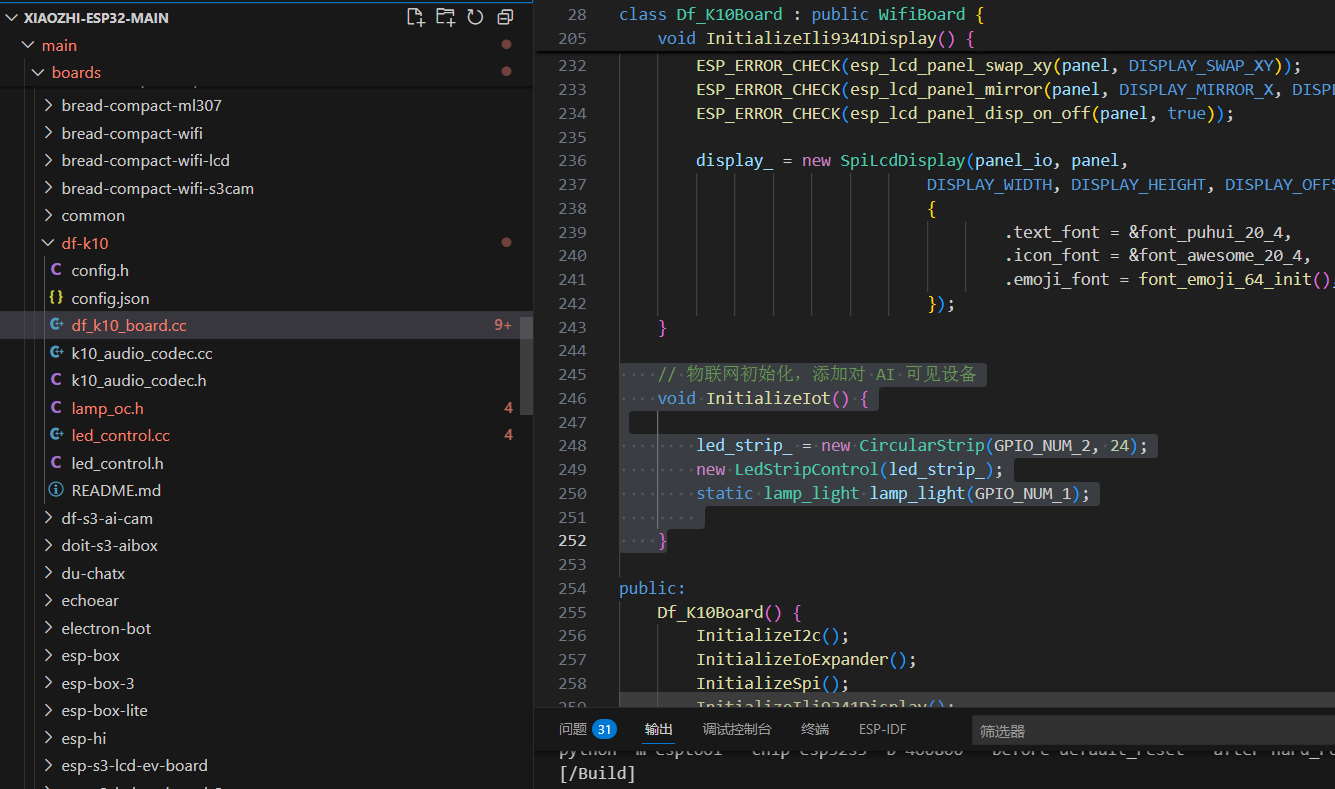Click the New Folder icon in explorer header

click(x=445, y=16)
